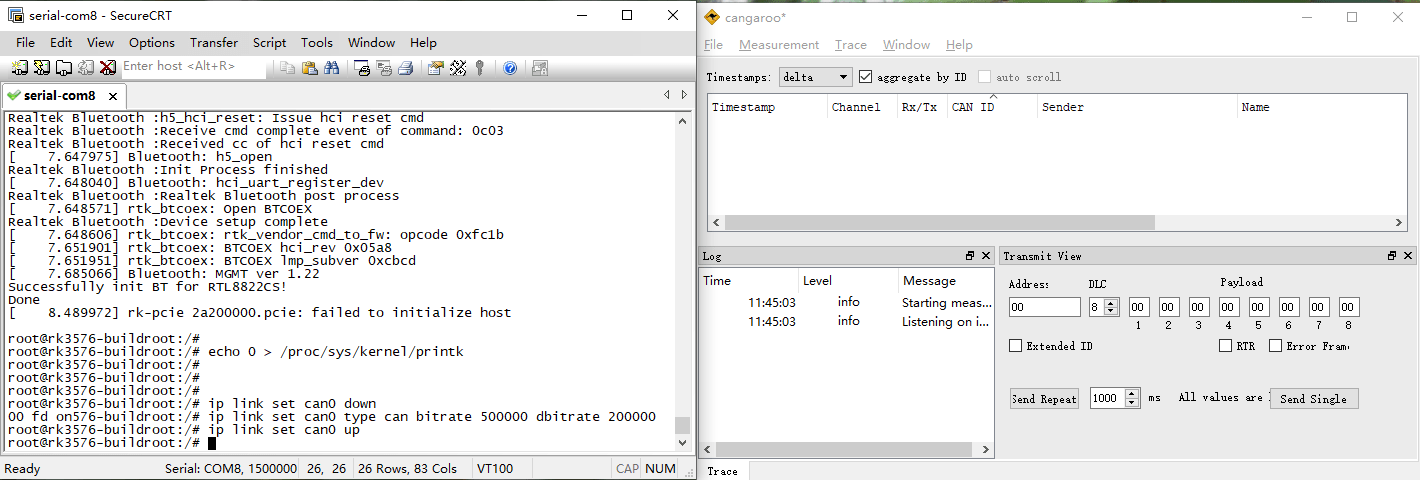This screenshot has width=1420, height=480.
Task: Decrease the repeat interval ms spinner
Action: click(1132, 402)
